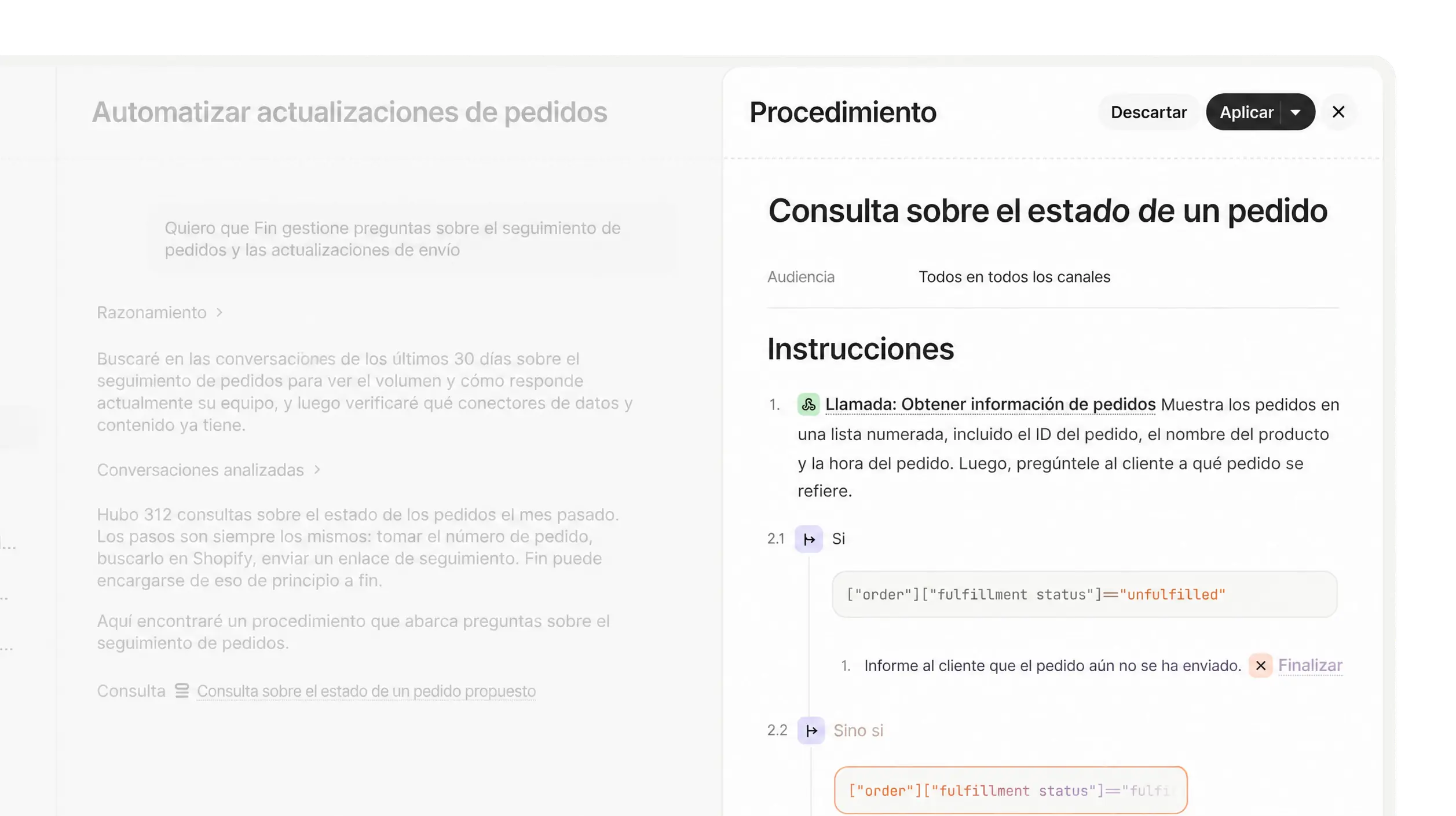Click the list icon beside Consulta

(x=182, y=691)
